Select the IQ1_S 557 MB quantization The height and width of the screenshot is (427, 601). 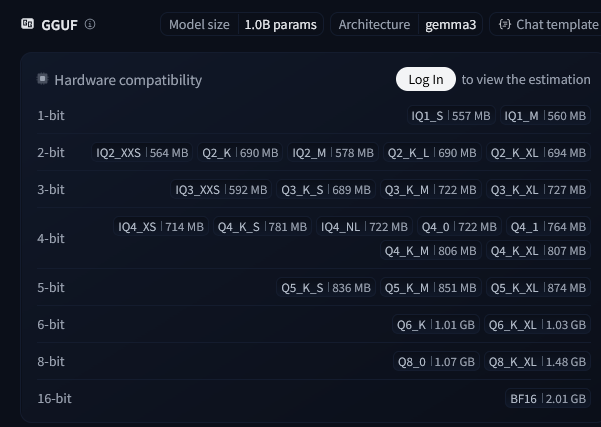click(x=451, y=116)
